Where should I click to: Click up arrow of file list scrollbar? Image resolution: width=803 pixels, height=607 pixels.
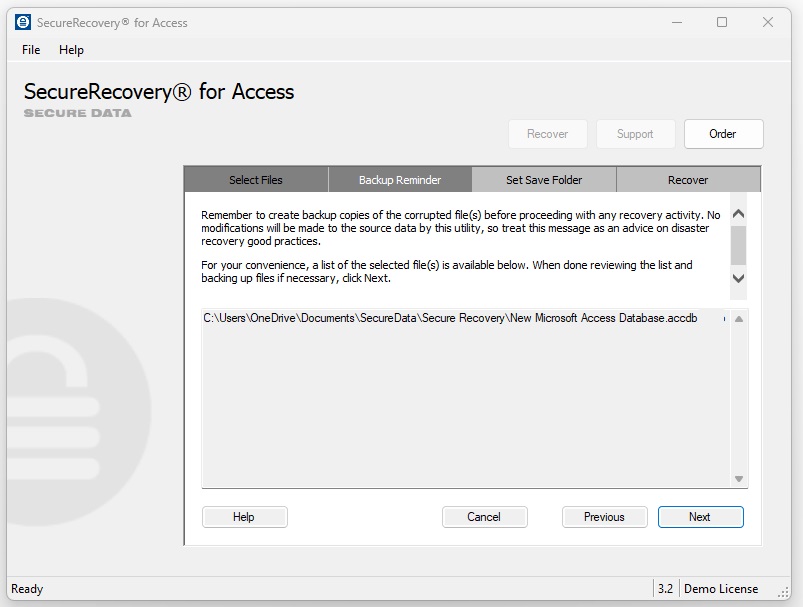coord(739,319)
